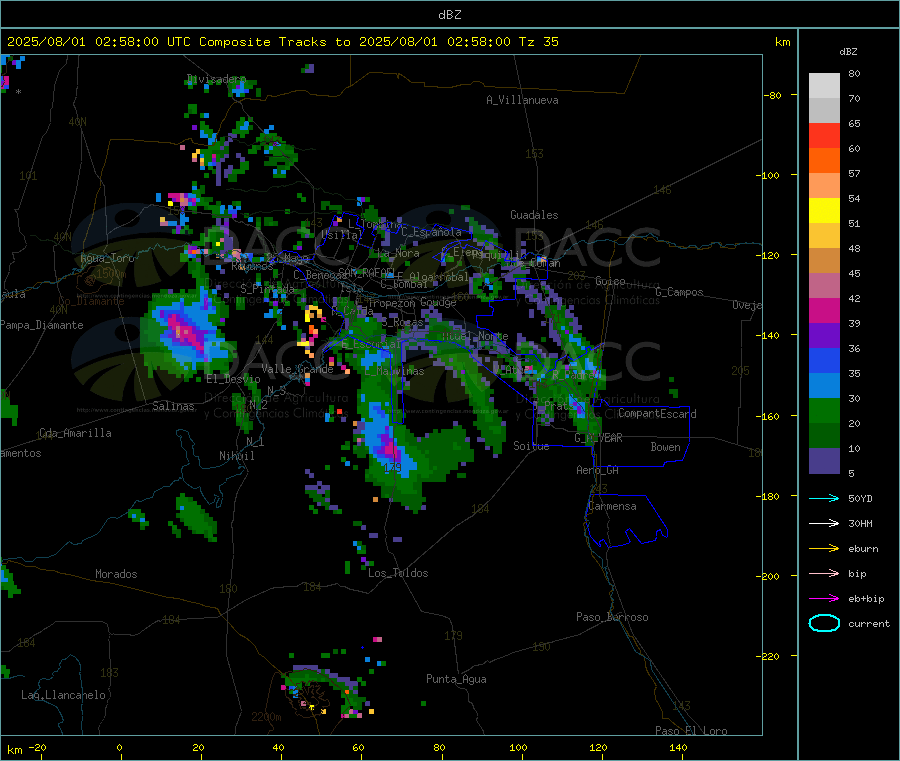900x761 pixels.
Task: Click the Guadales location label
Action: [534, 215]
